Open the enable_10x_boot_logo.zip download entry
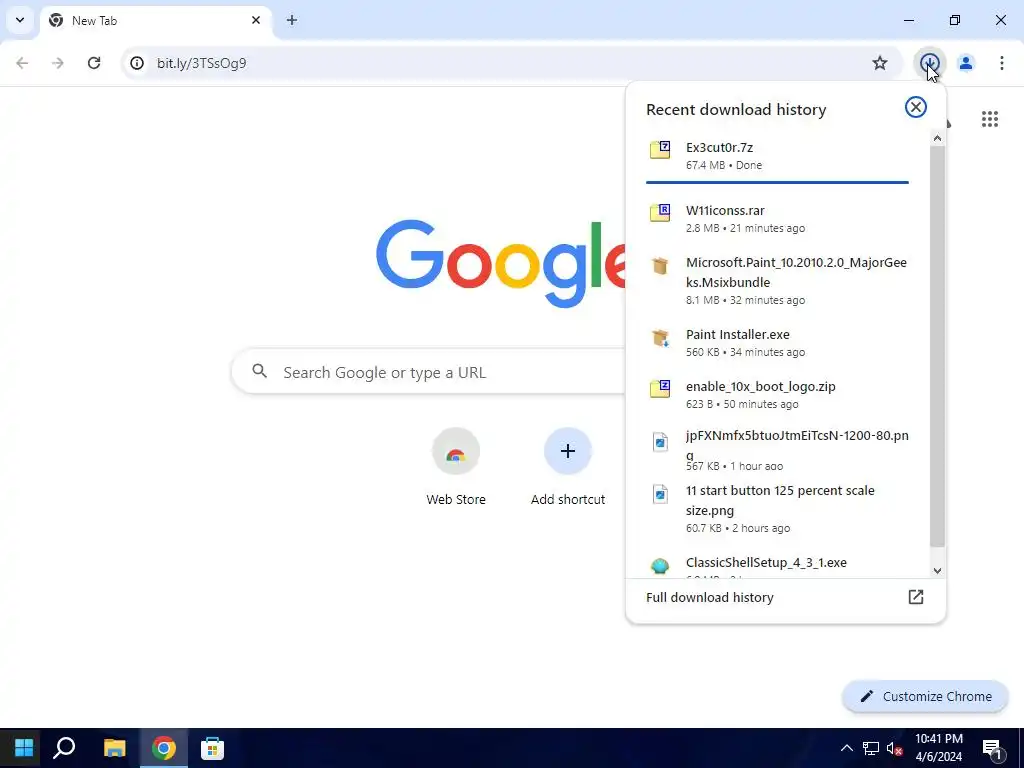This screenshot has width=1024, height=768. pyautogui.click(x=777, y=394)
